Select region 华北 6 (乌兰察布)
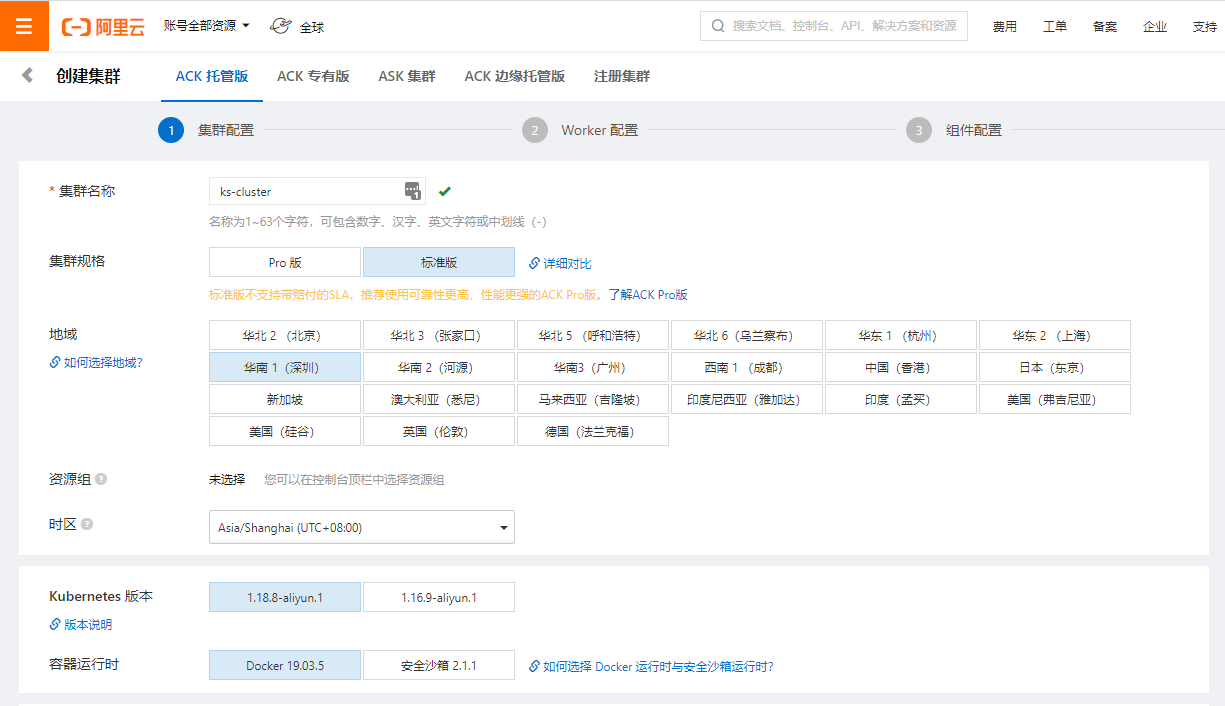 (x=747, y=335)
